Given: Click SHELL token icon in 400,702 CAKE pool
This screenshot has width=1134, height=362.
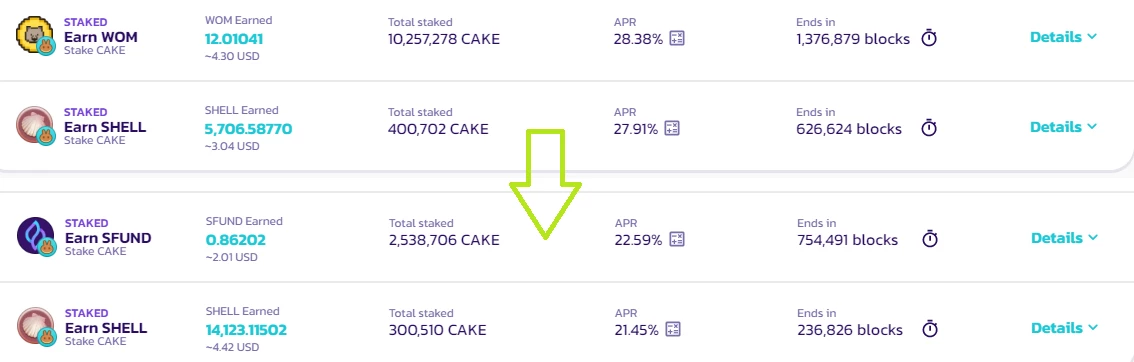Looking at the screenshot, I should click(35, 126).
